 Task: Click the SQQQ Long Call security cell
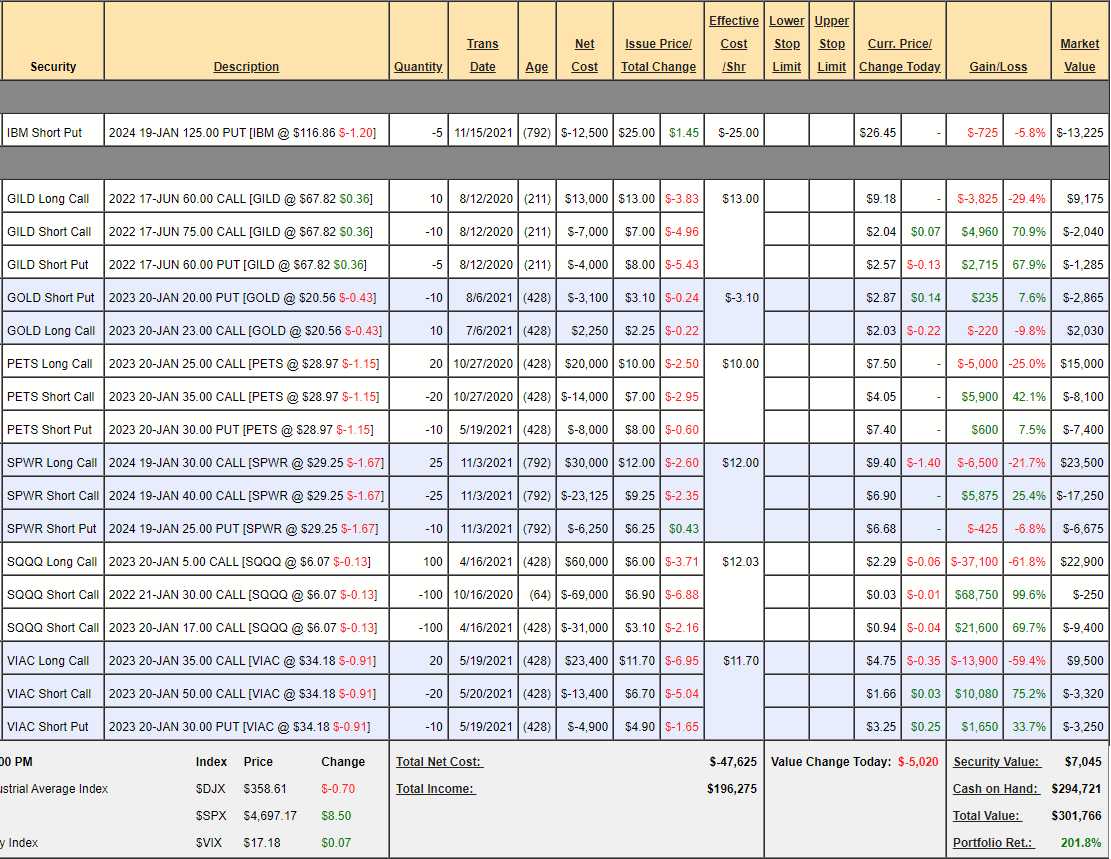[x=53, y=562]
